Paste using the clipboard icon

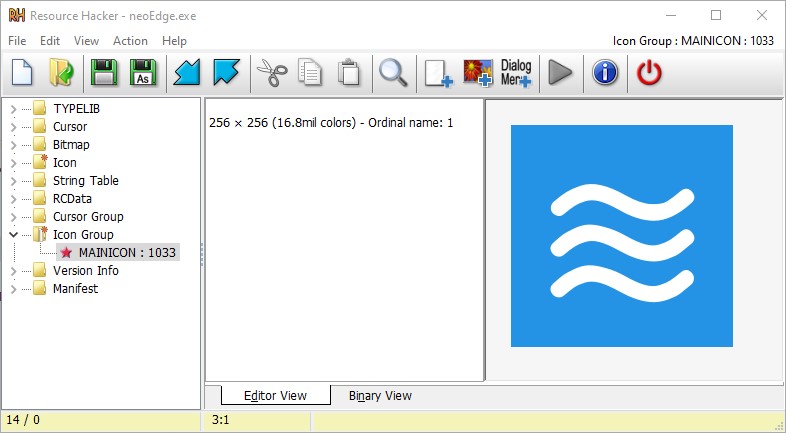349,72
